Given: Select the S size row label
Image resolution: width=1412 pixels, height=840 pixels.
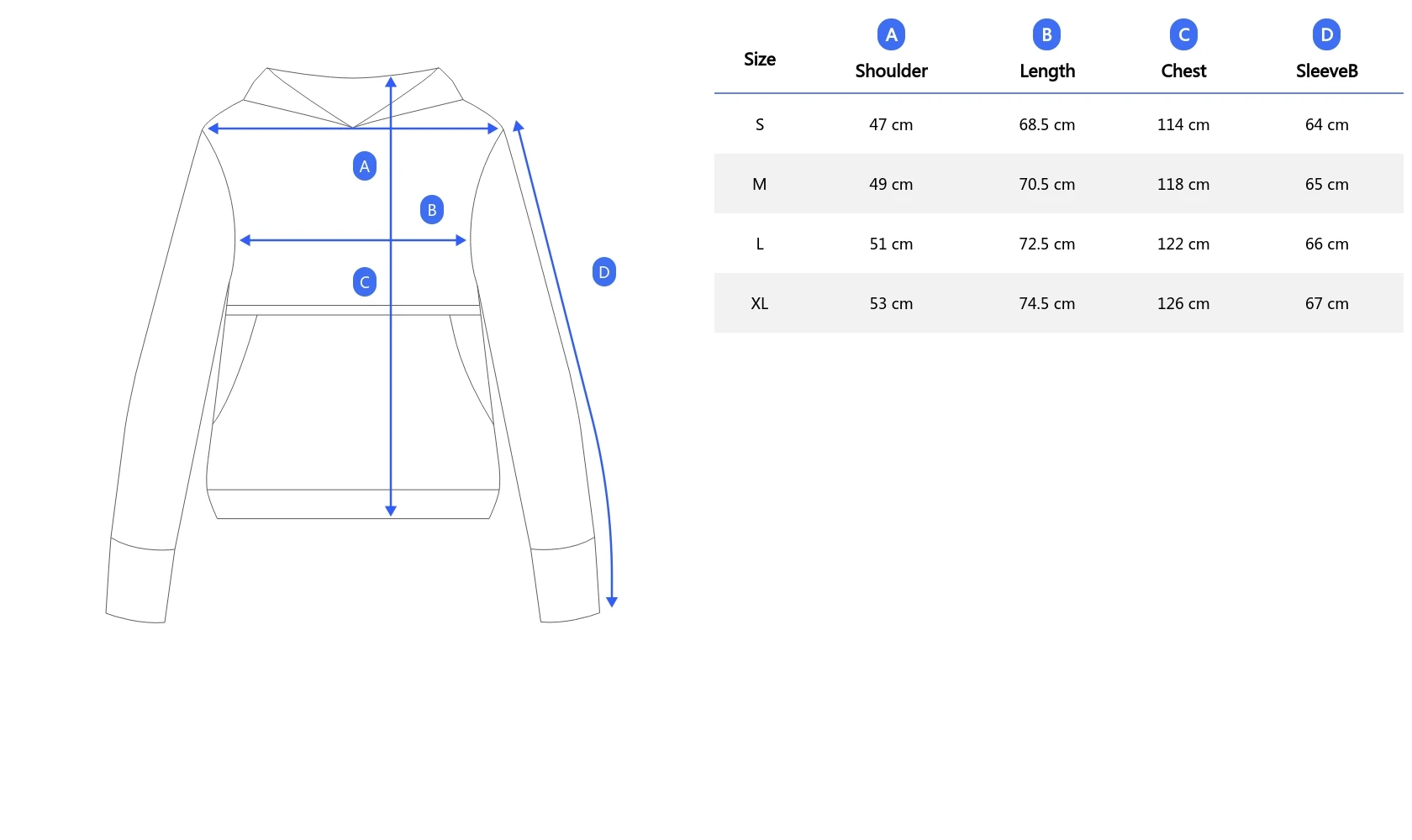Looking at the screenshot, I should pyautogui.click(x=760, y=125).
